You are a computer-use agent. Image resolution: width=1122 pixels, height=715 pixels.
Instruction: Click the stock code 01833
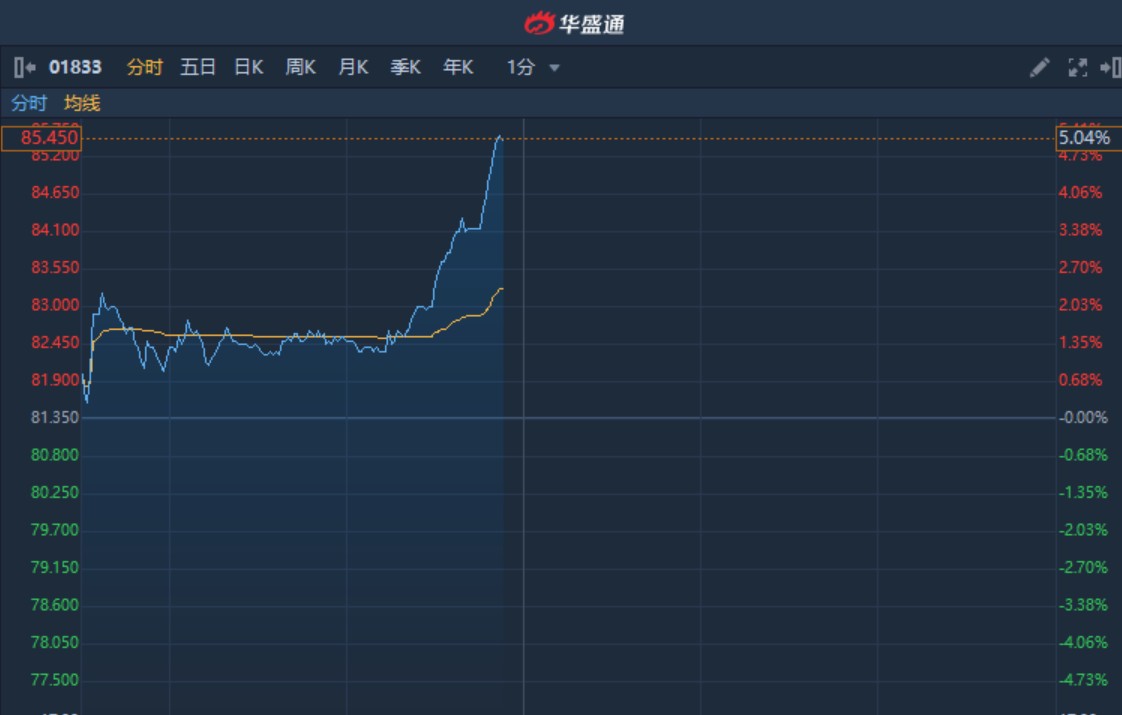click(75, 67)
